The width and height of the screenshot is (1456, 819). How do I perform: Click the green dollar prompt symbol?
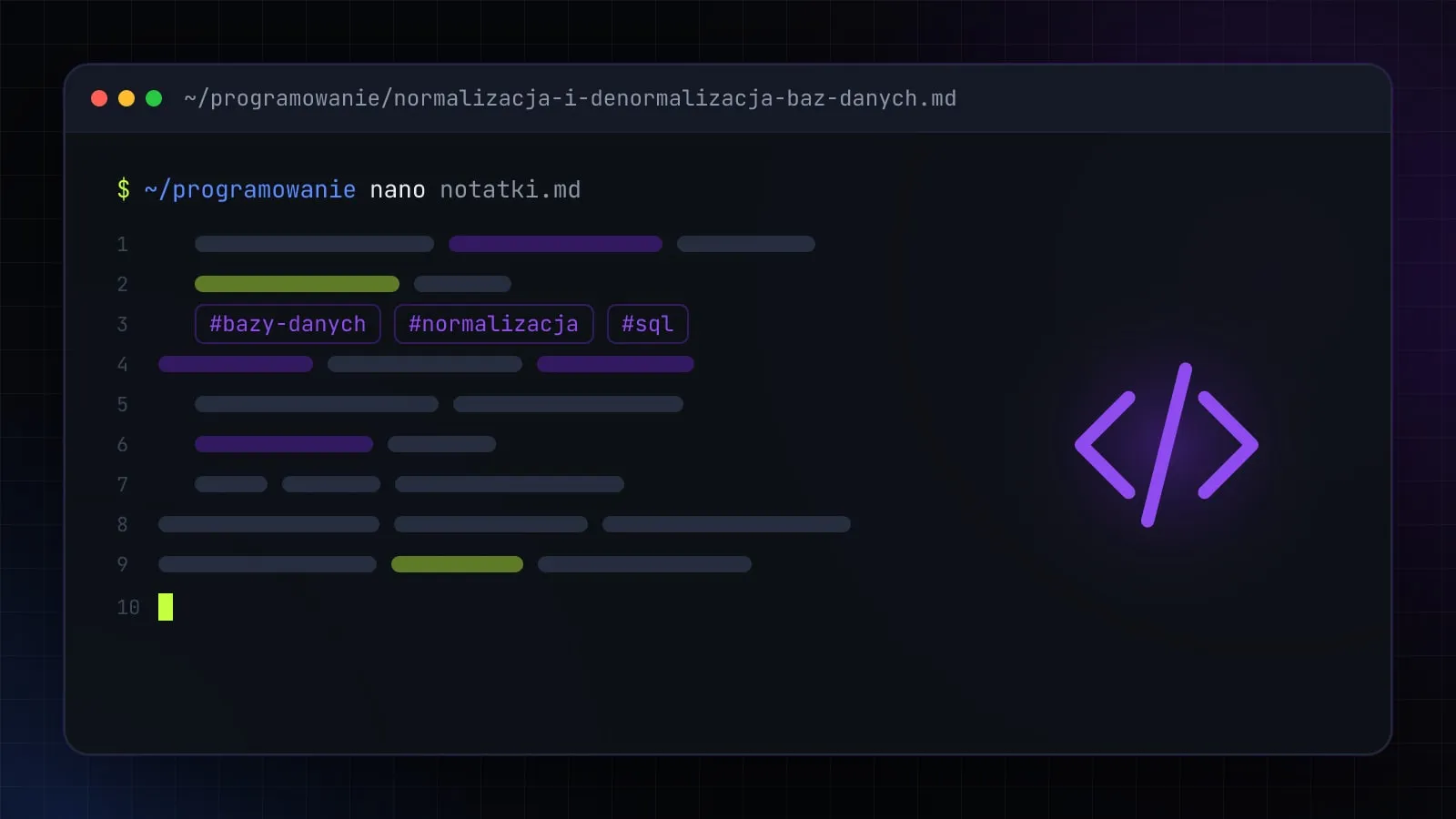(x=124, y=189)
